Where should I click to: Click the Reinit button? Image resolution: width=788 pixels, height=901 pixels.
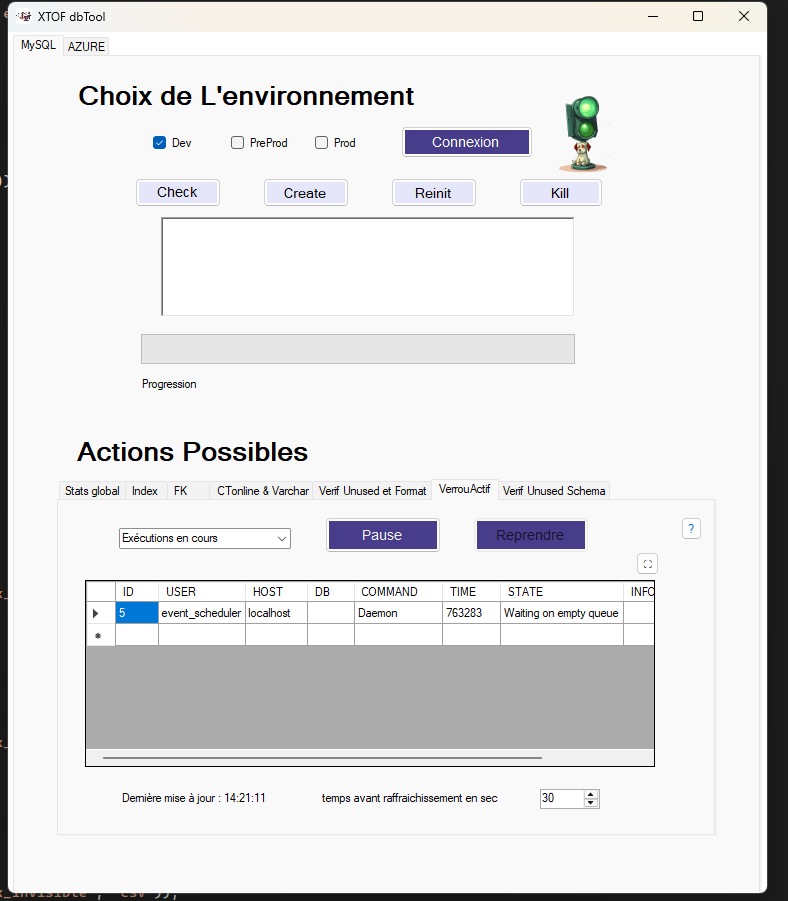pos(433,192)
